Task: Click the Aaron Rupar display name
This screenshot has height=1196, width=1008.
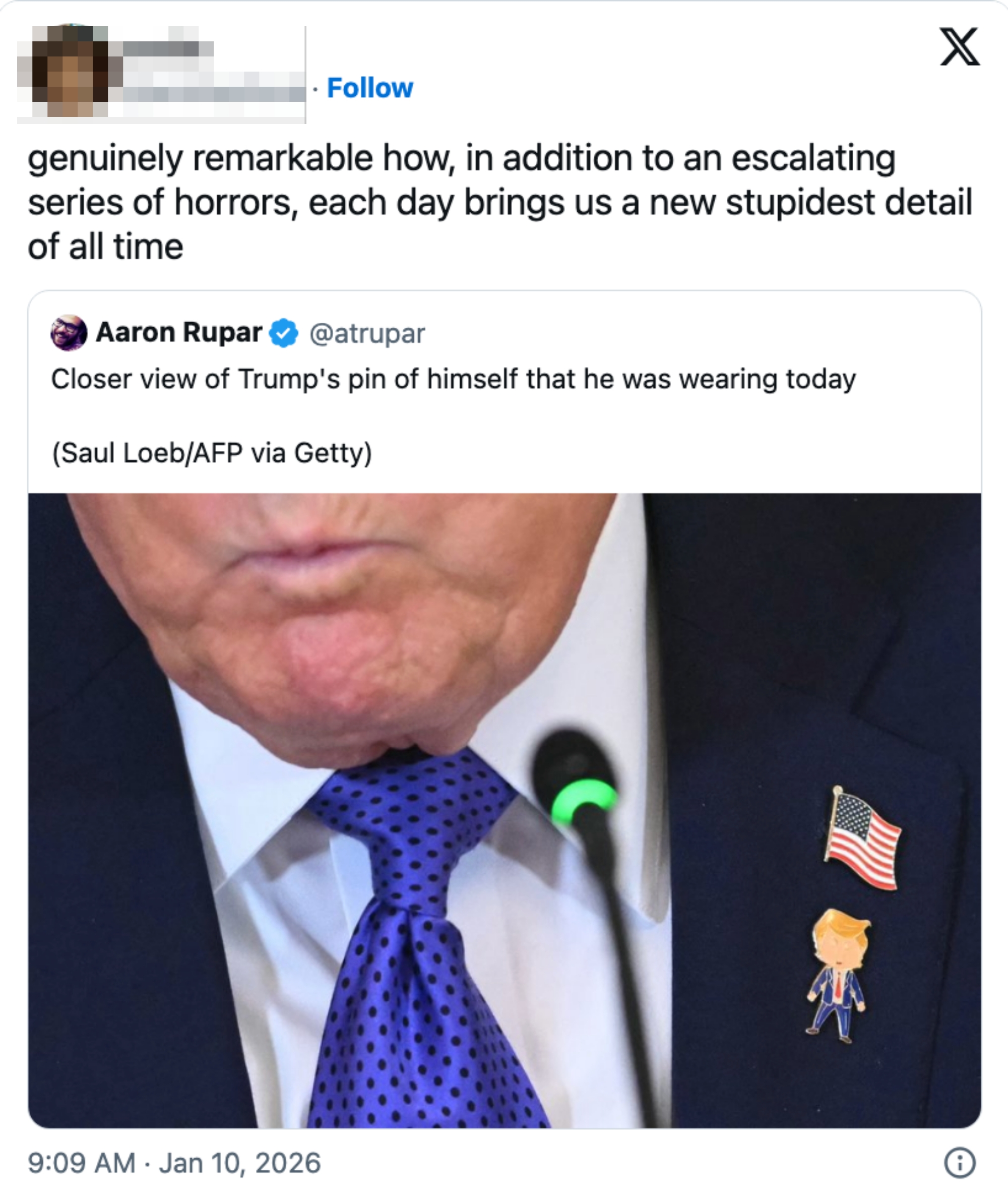Action: [179, 333]
